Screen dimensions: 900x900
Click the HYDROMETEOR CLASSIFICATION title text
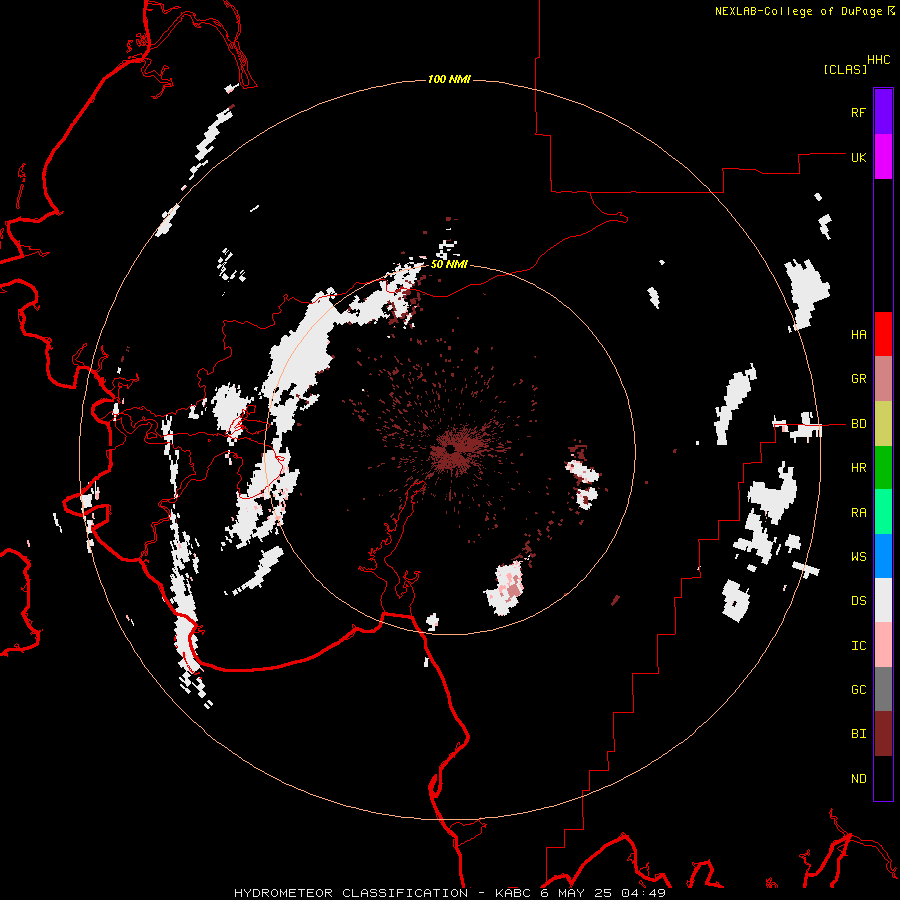pos(351,893)
